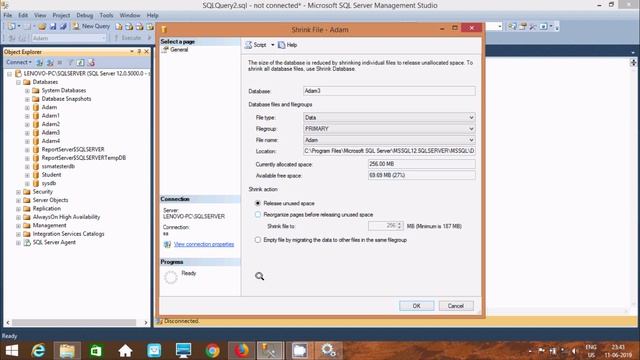The image size is (640, 360).
Task: Expand the Security folder
Action: pyautogui.click(x=18, y=192)
